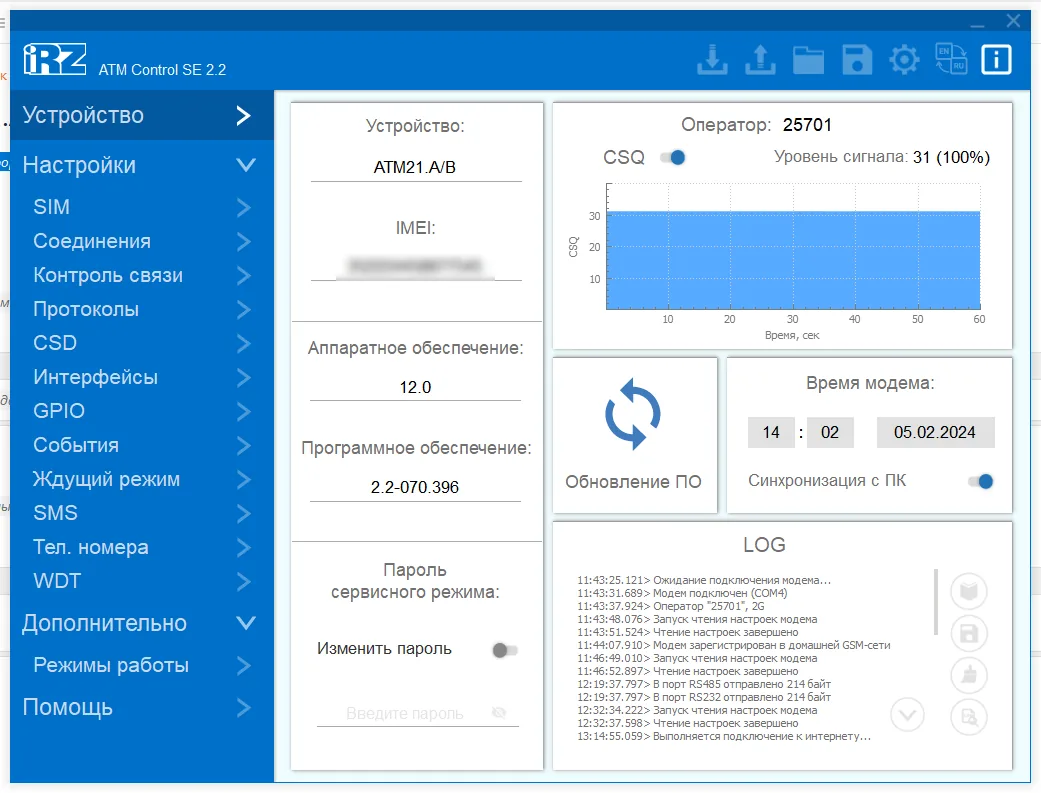The width and height of the screenshot is (1041, 793).
Task: Click the Введите пароль input field
Action: [417, 713]
